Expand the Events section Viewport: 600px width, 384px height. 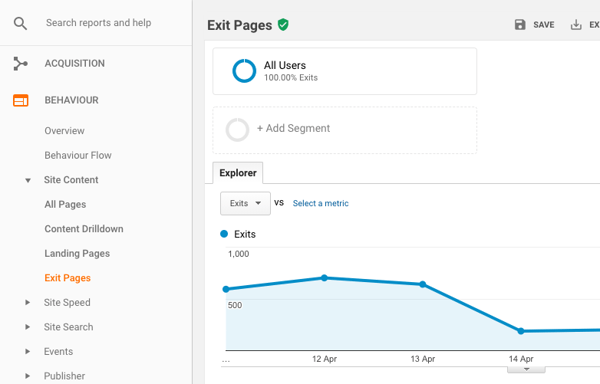[x=28, y=351]
